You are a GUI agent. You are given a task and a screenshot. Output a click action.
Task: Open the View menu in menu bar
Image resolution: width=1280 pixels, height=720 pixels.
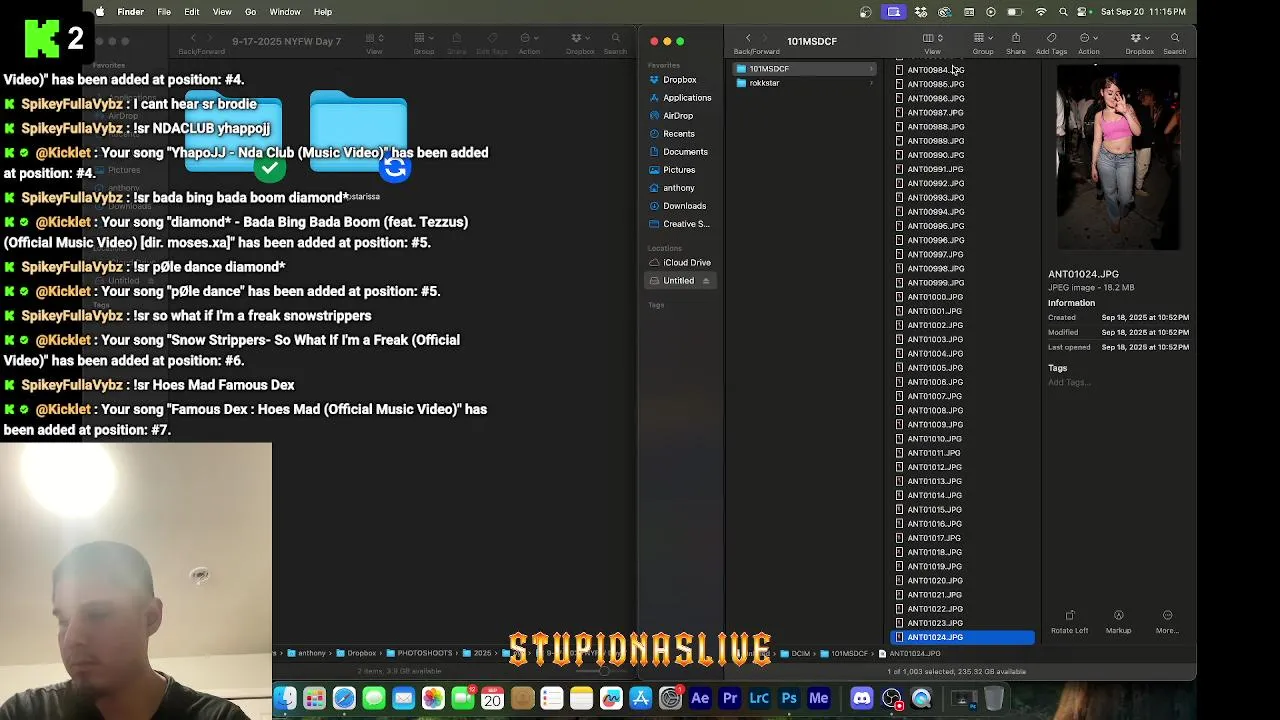tap(222, 12)
